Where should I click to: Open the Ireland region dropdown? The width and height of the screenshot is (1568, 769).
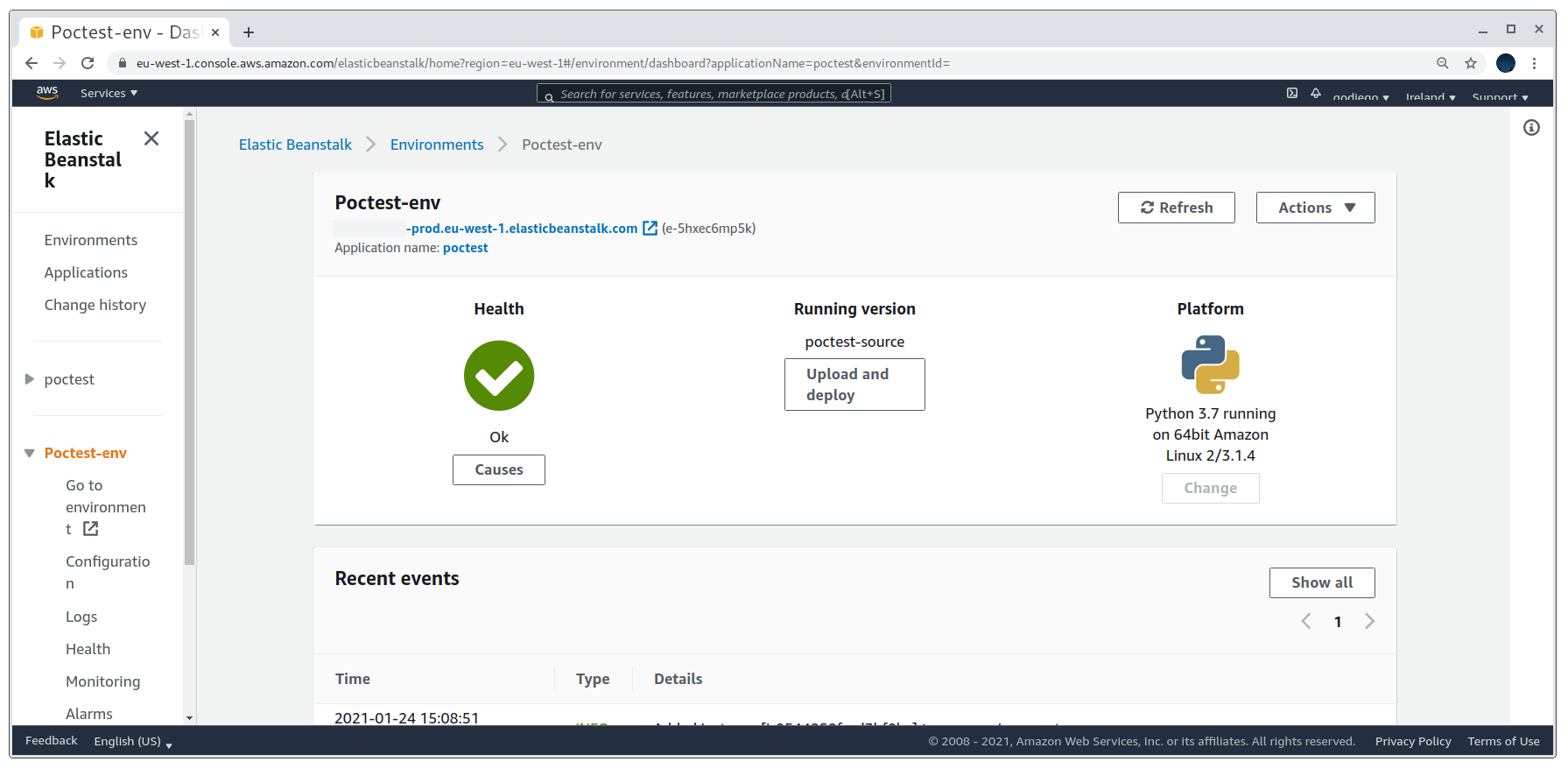click(1431, 97)
